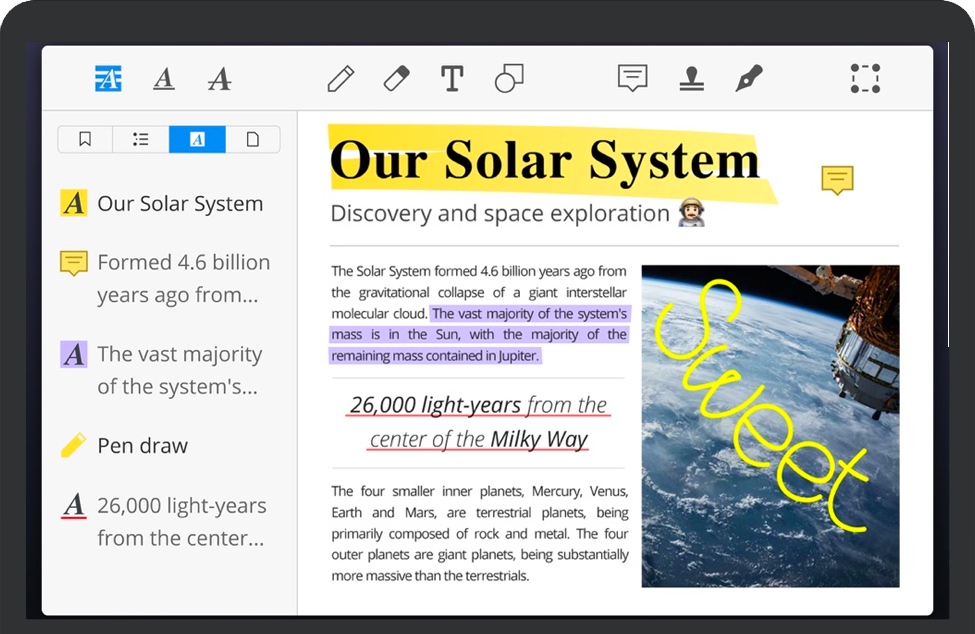
Task: Switch to the annotations sidebar tab
Action: pos(197,139)
